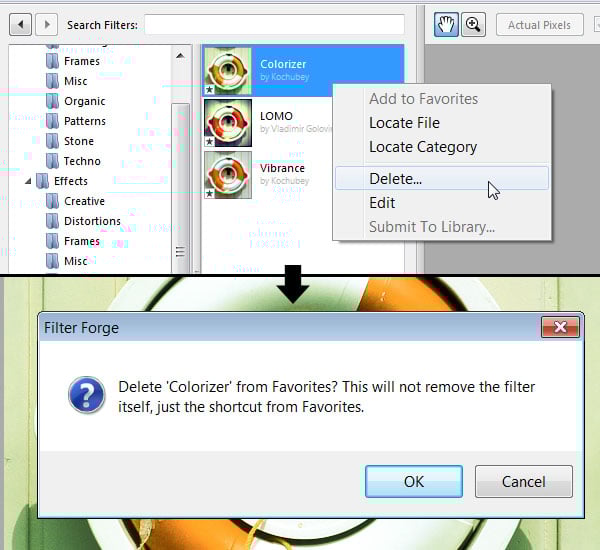Click Cancel in Filter Forge dialog
The height and width of the screenshot is (550, 600).
523,481
